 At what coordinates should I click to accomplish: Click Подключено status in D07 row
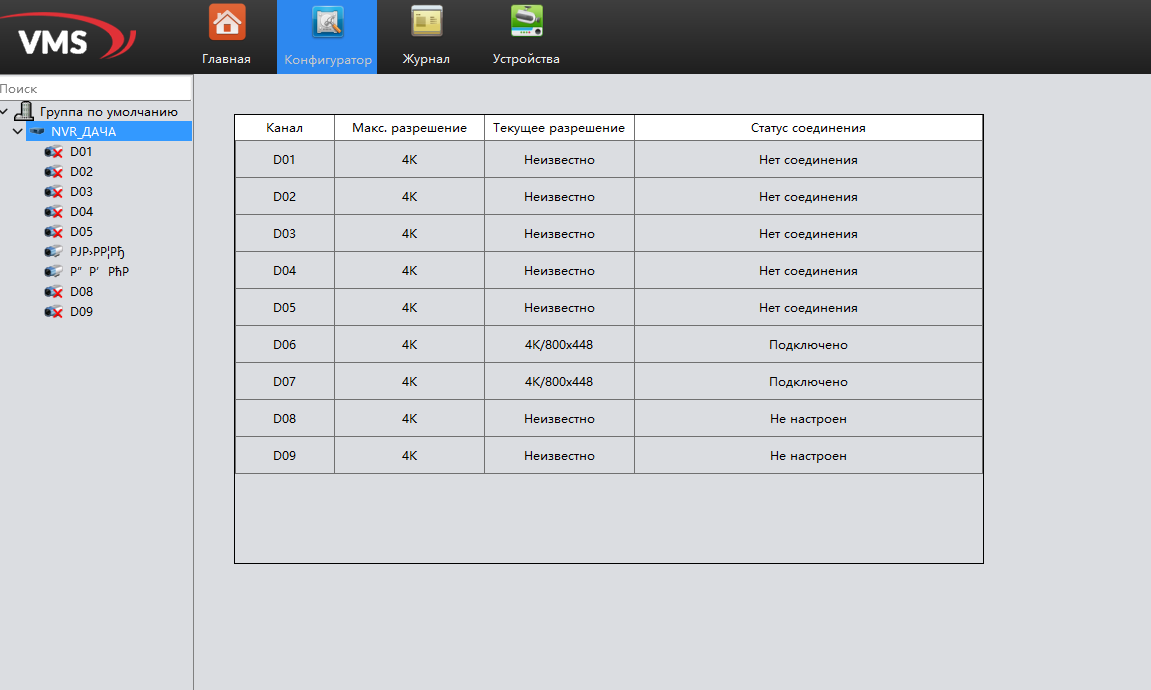[808, 382]
